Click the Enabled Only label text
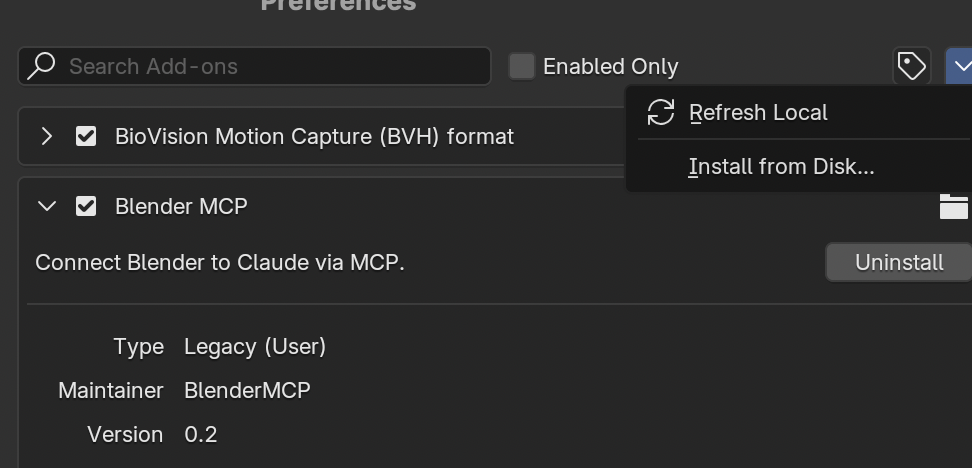Image resolution: width=972 pixels, height=468 pixels. coord(611,66)
